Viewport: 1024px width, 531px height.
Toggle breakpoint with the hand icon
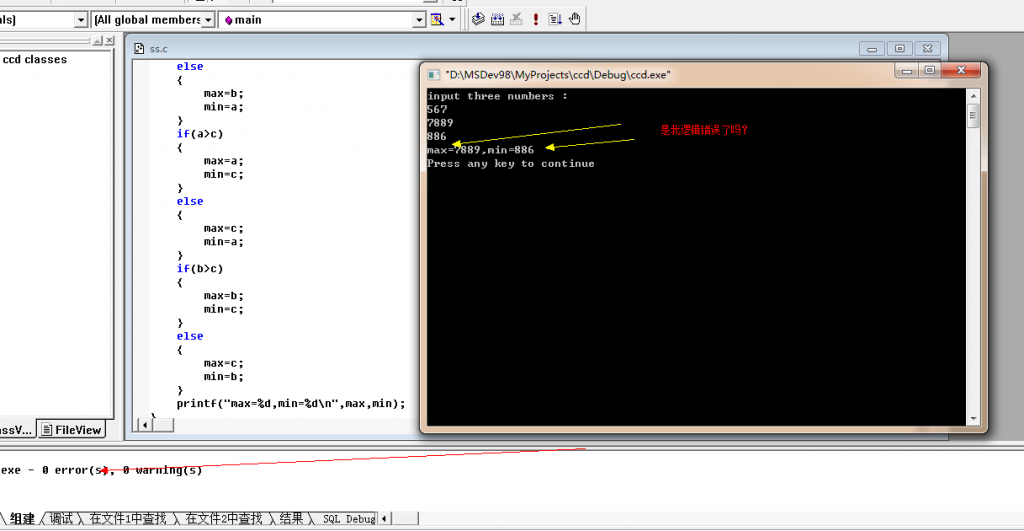[x=575, y=19]
